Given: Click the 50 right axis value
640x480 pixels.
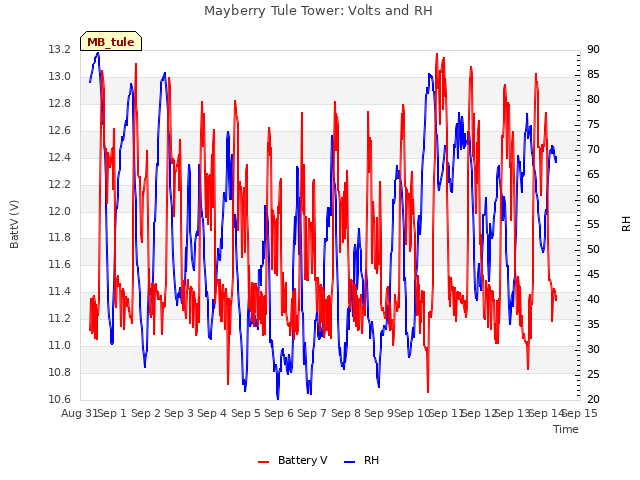Looking at the screenshot, I should coord(593,249).
